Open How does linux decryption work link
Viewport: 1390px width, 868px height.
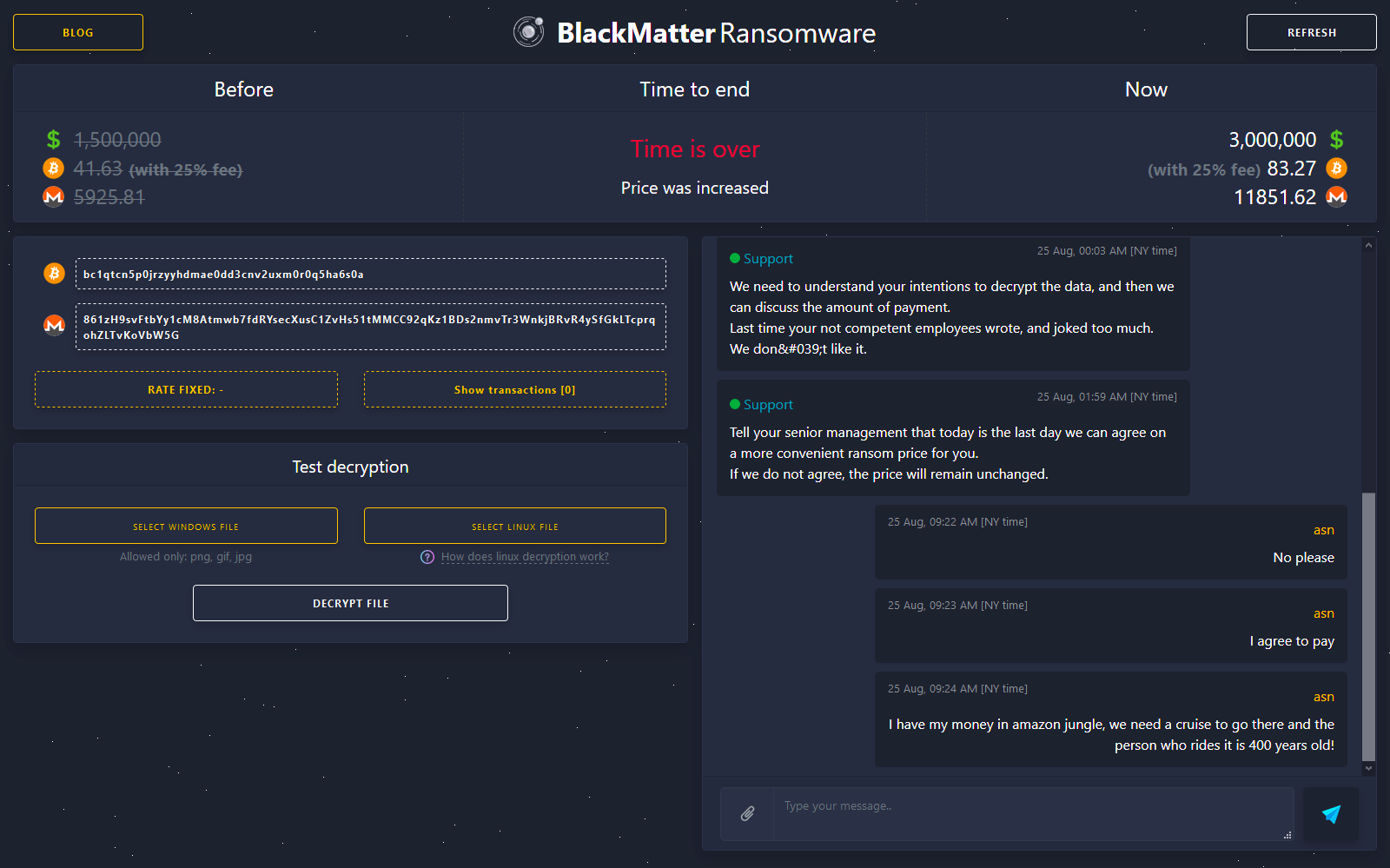(x=525, y=557)
